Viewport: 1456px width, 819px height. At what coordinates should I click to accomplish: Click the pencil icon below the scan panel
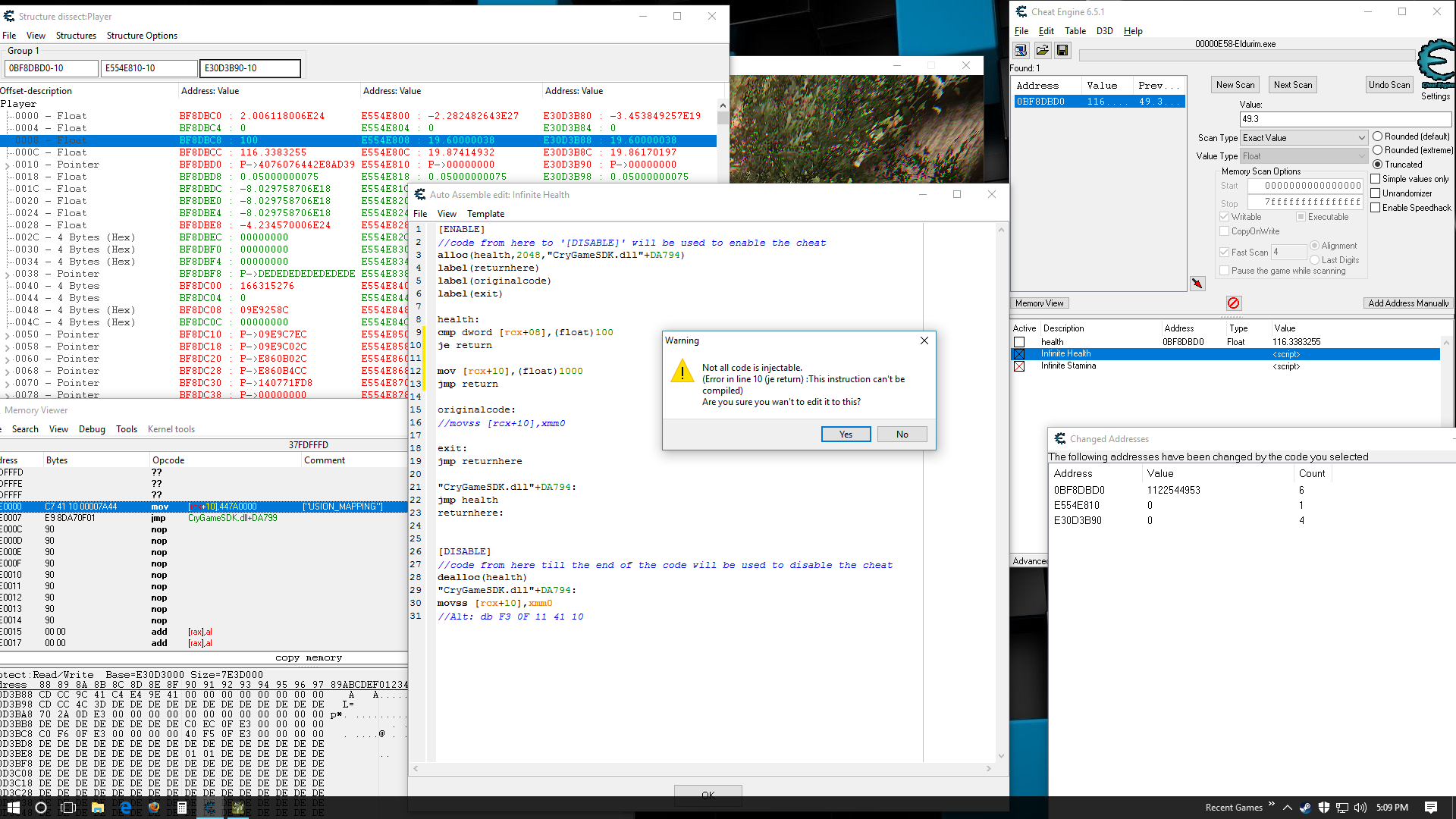pos(1198,283)
